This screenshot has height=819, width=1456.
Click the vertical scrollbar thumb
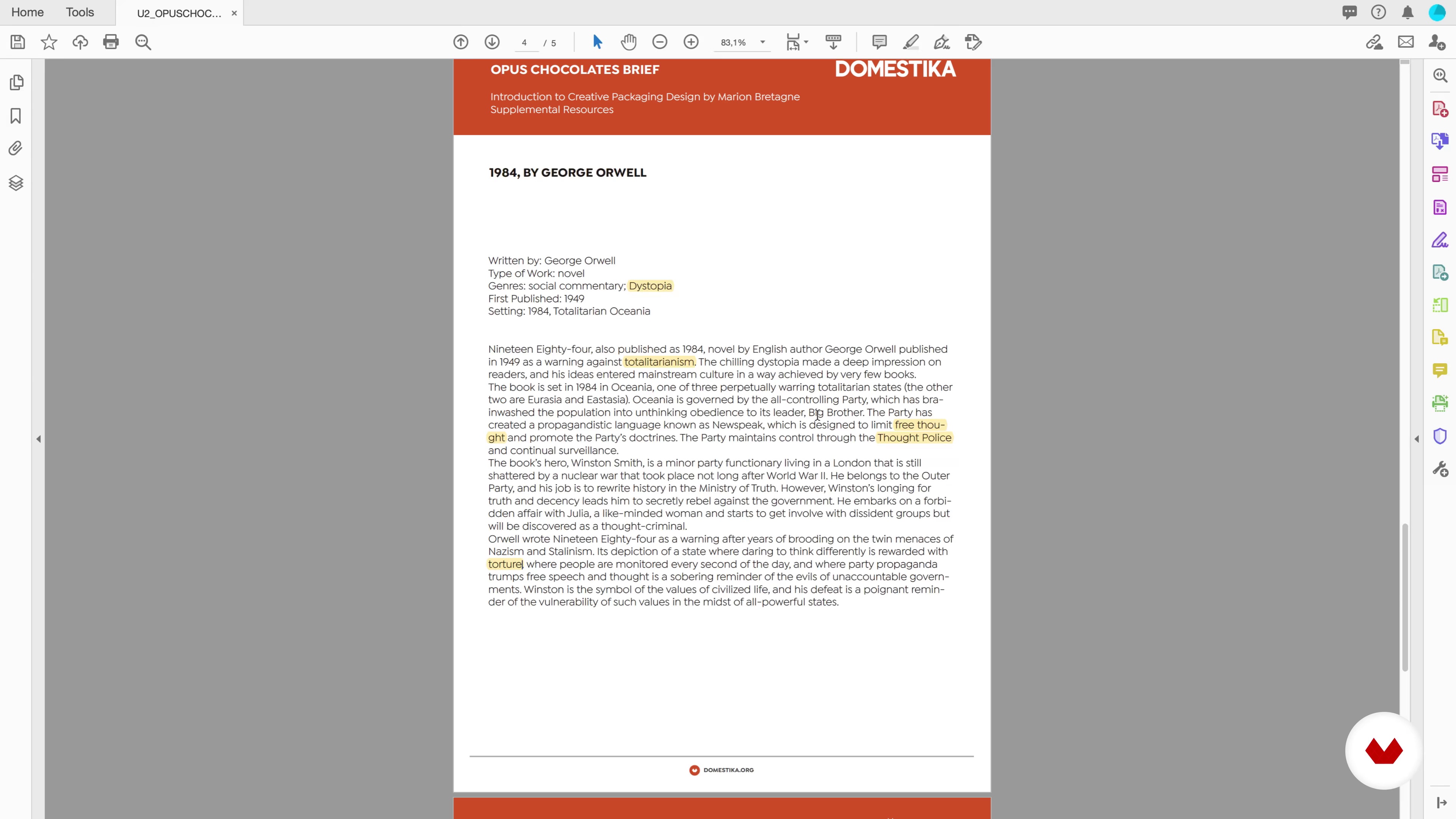click(x=1404, y=598)
